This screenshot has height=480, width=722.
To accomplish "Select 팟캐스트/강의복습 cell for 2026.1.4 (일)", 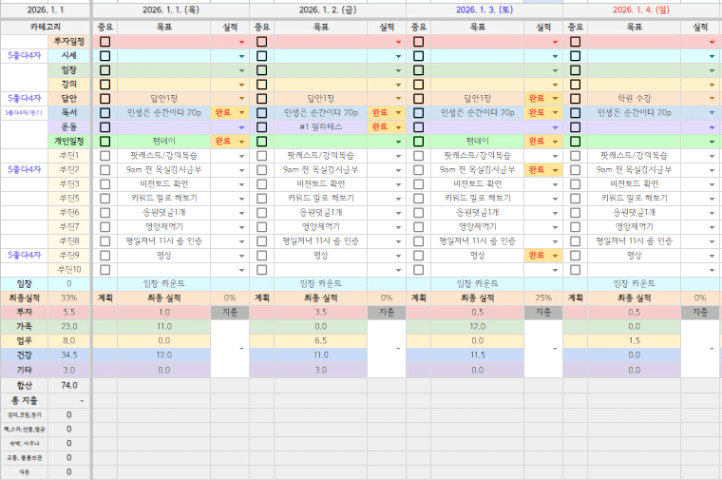I will coord(634,156).
